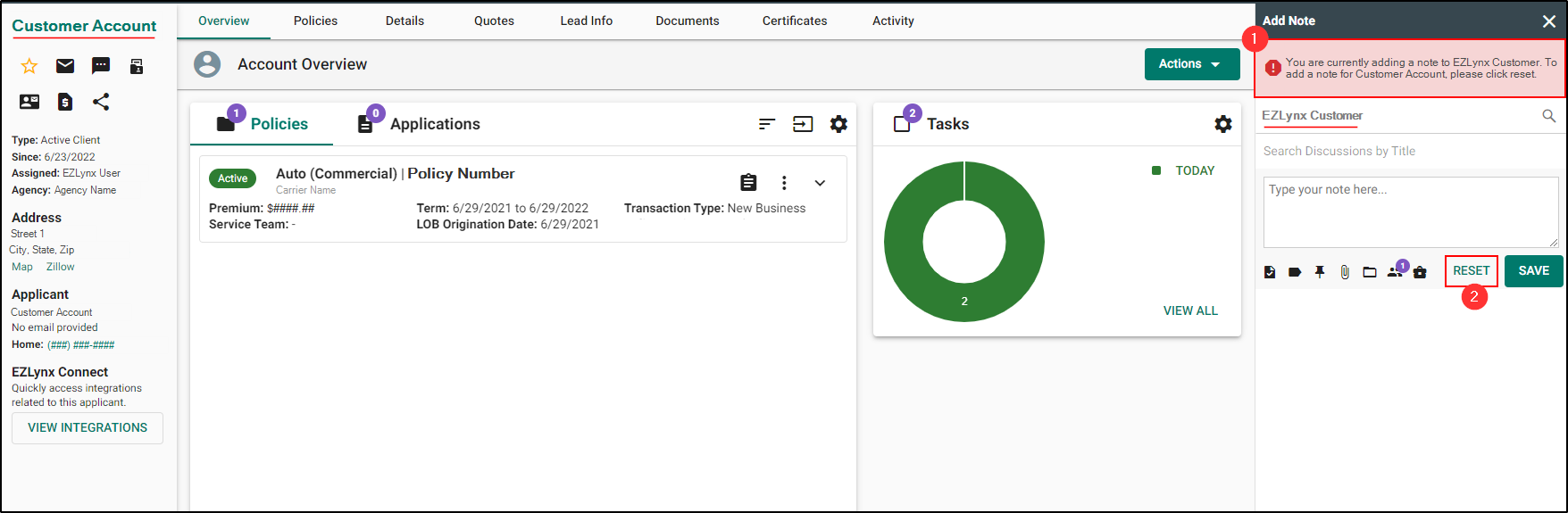Click the home phone number link
Viewport: 1568px width, 513px height.
pos(80,345)
